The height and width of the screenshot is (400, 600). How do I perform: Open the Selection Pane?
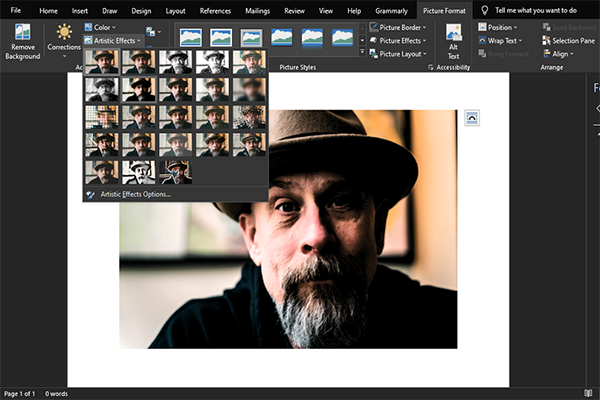(x=566, y=40)
